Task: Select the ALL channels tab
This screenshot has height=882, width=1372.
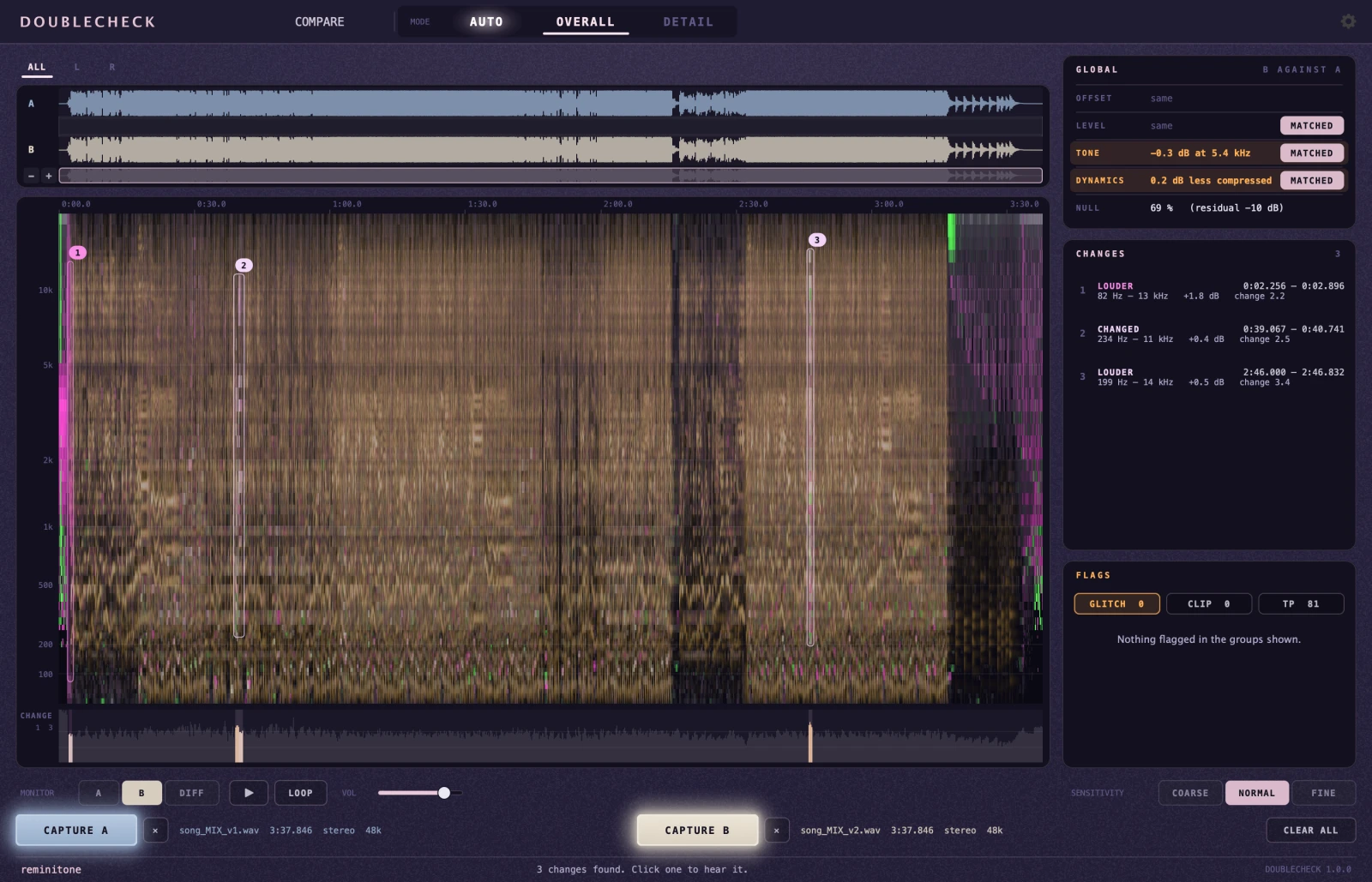Action: [37, 67]
